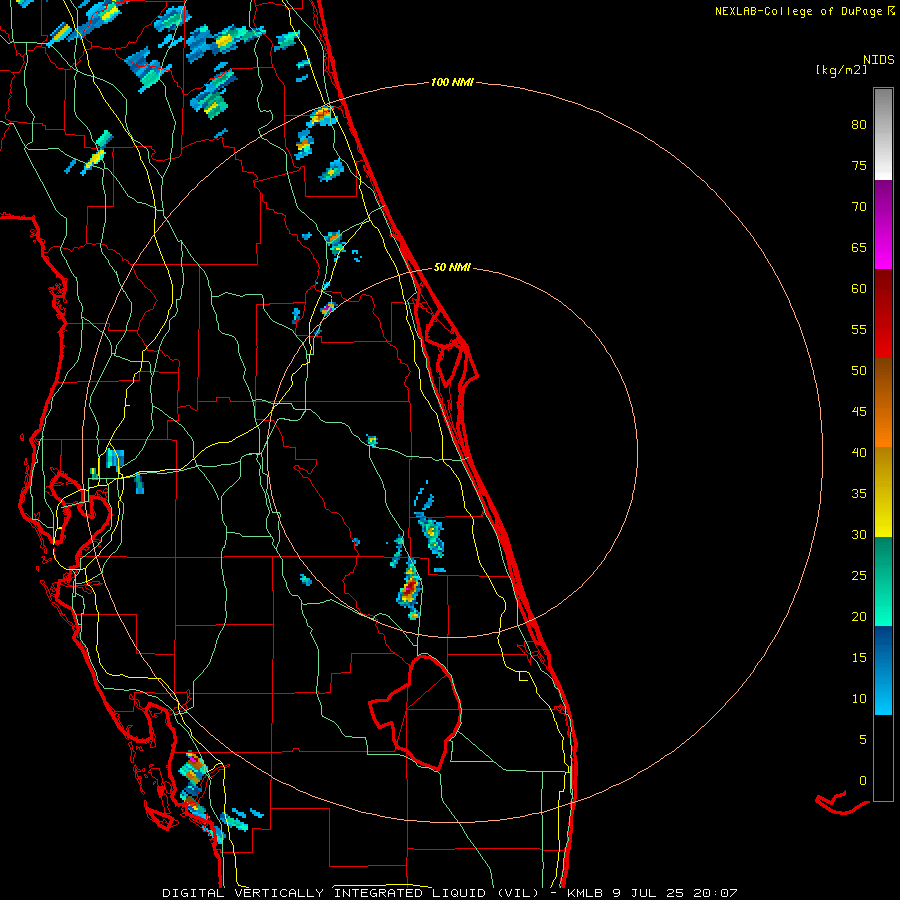Click the 0 value on the color scale
Image resolution: width=900 pixels, height=900 pixels.
863,781
